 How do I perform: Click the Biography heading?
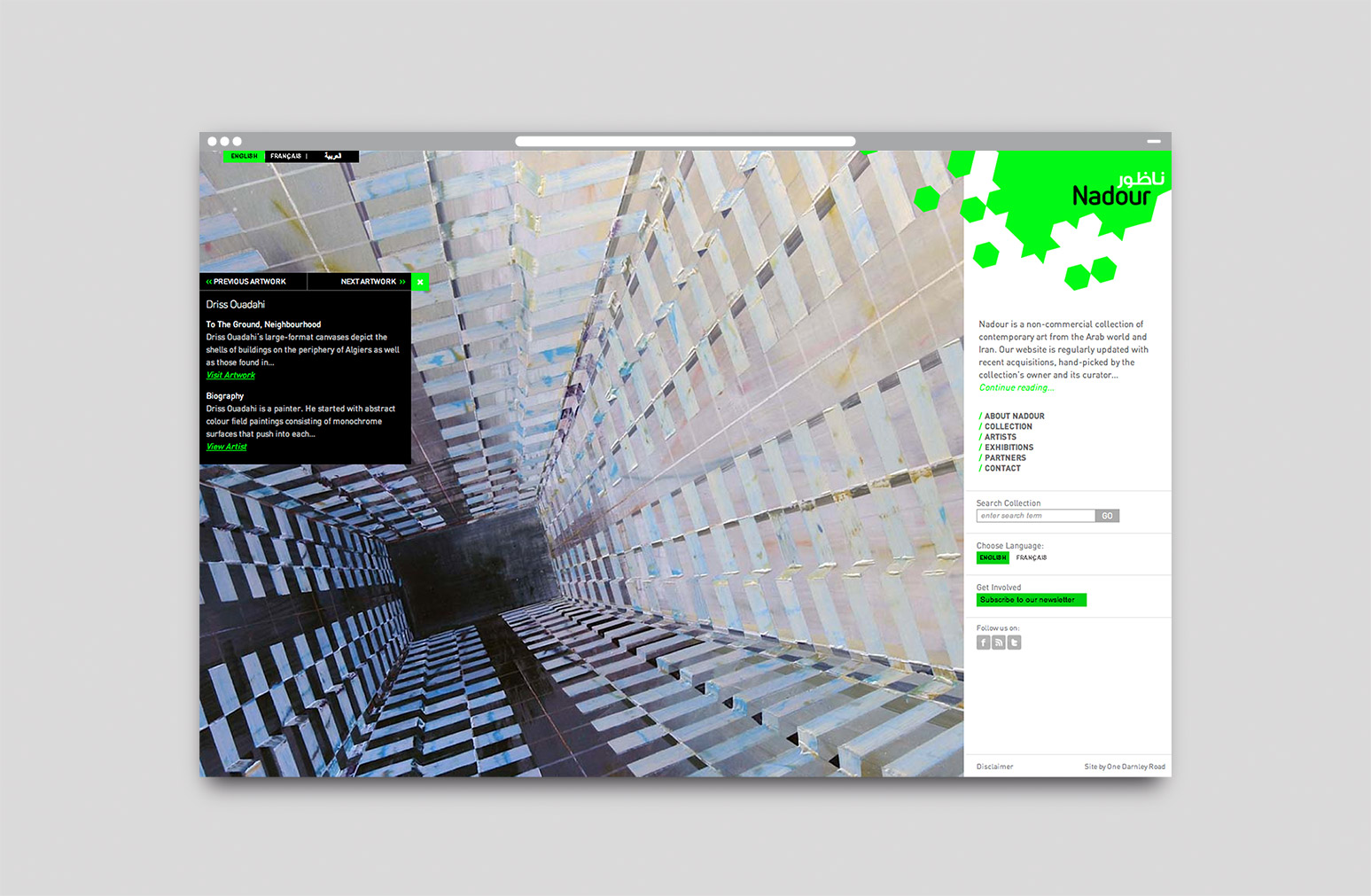point(225,396)
